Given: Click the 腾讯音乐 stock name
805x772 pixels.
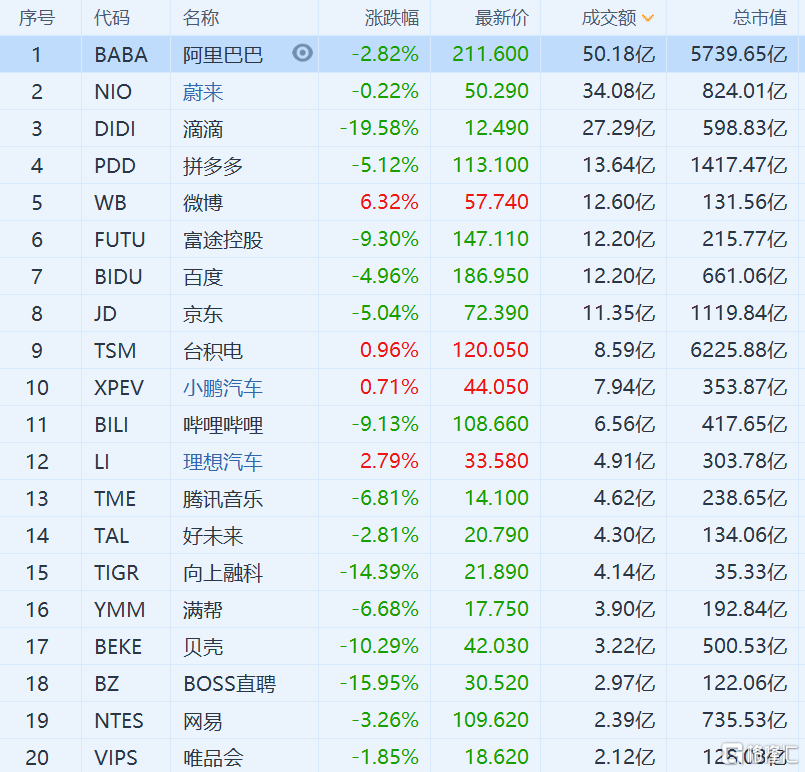Looking at the screenshot, I should tap(223, 498).
